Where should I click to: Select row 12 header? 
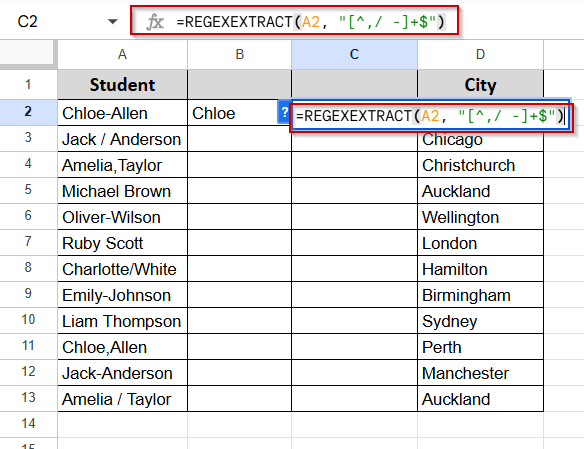[x=28, y=372]
